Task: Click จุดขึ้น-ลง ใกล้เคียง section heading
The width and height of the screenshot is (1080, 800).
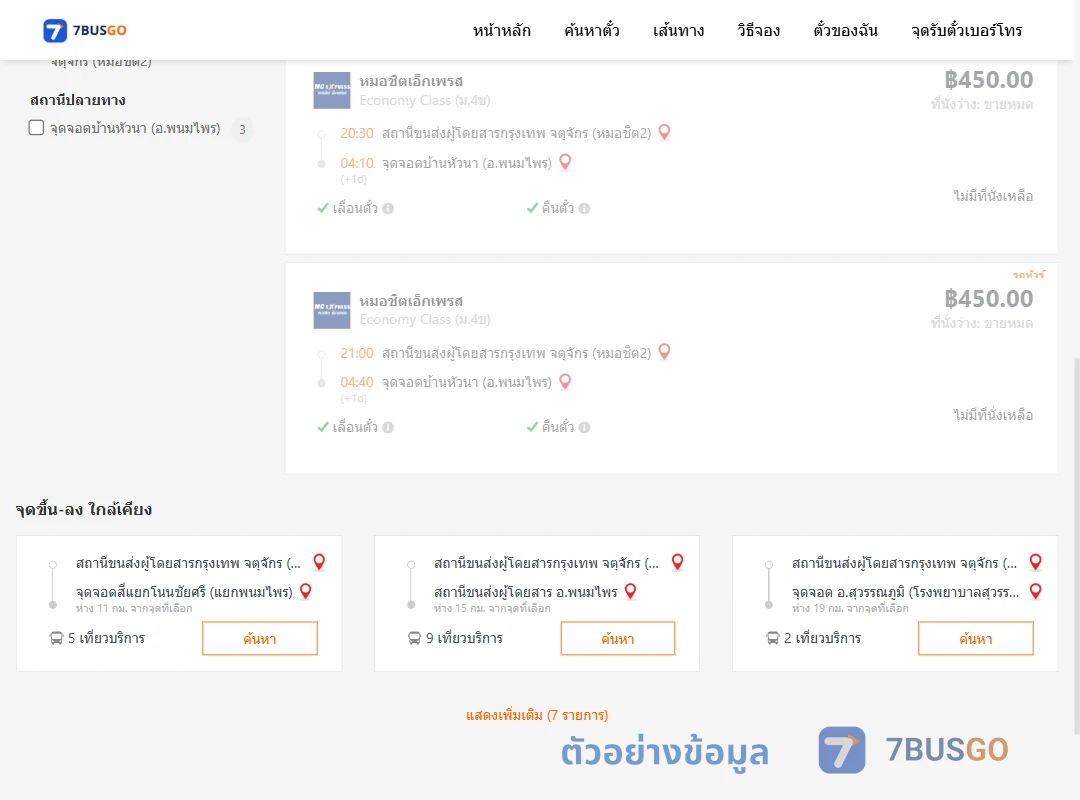Action: point(84,509)
